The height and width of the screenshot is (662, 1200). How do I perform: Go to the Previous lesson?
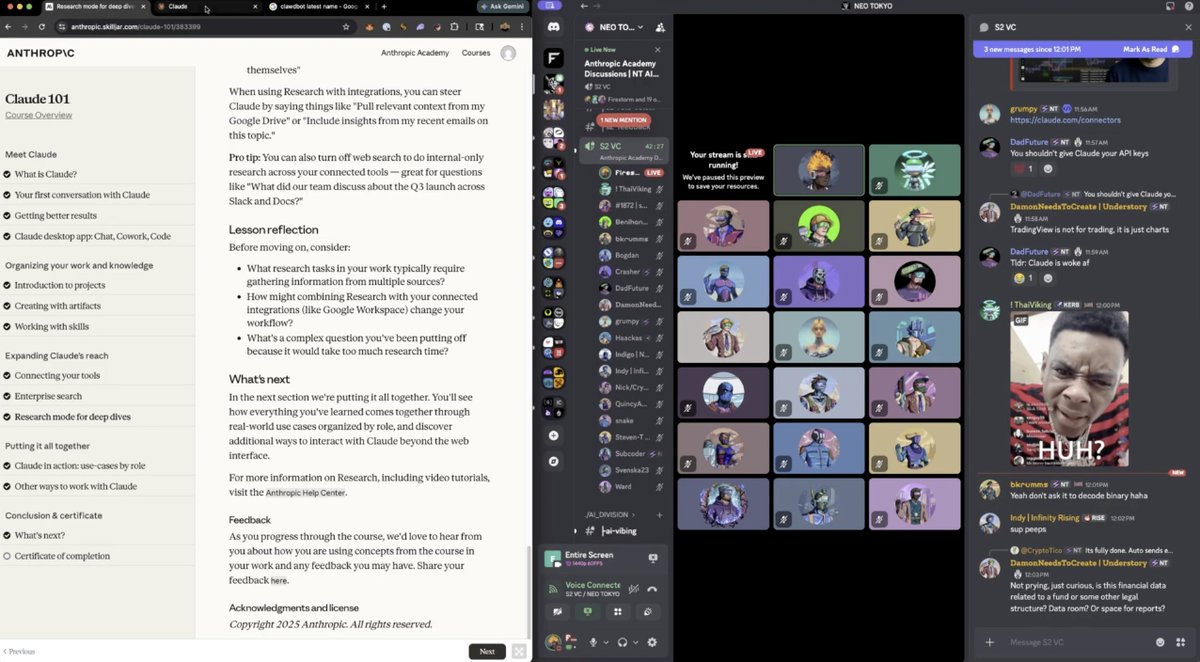tap(19, 651)
